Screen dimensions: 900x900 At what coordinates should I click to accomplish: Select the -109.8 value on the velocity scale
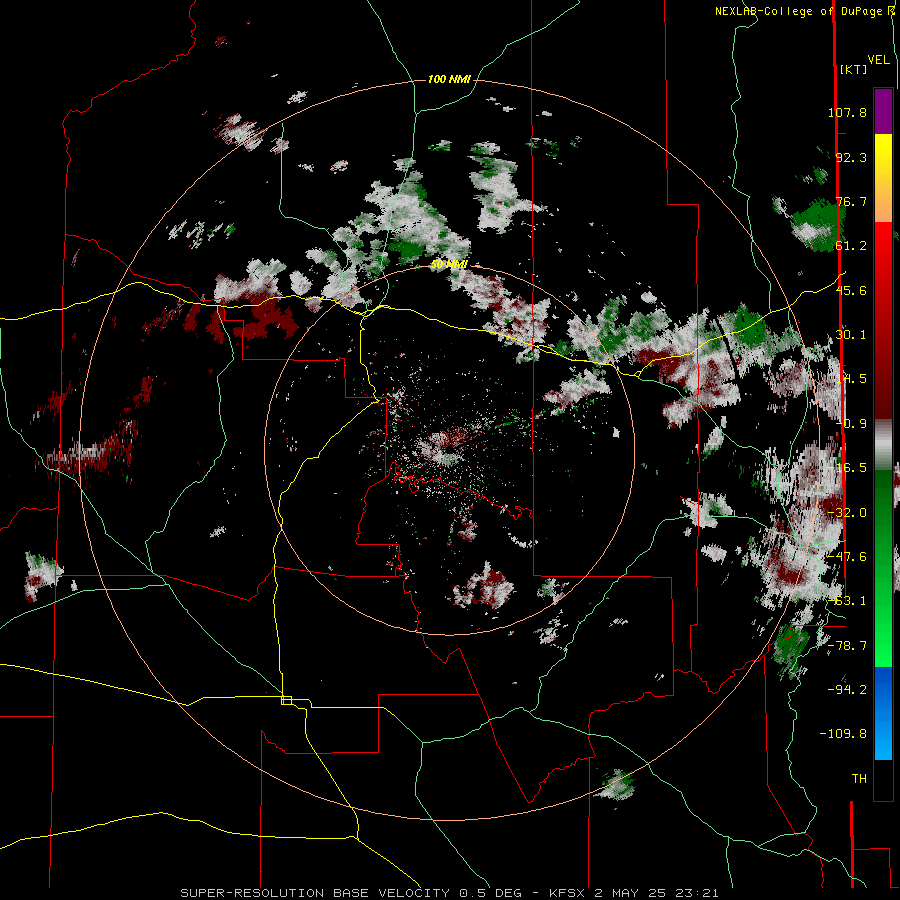pos(843,734)
